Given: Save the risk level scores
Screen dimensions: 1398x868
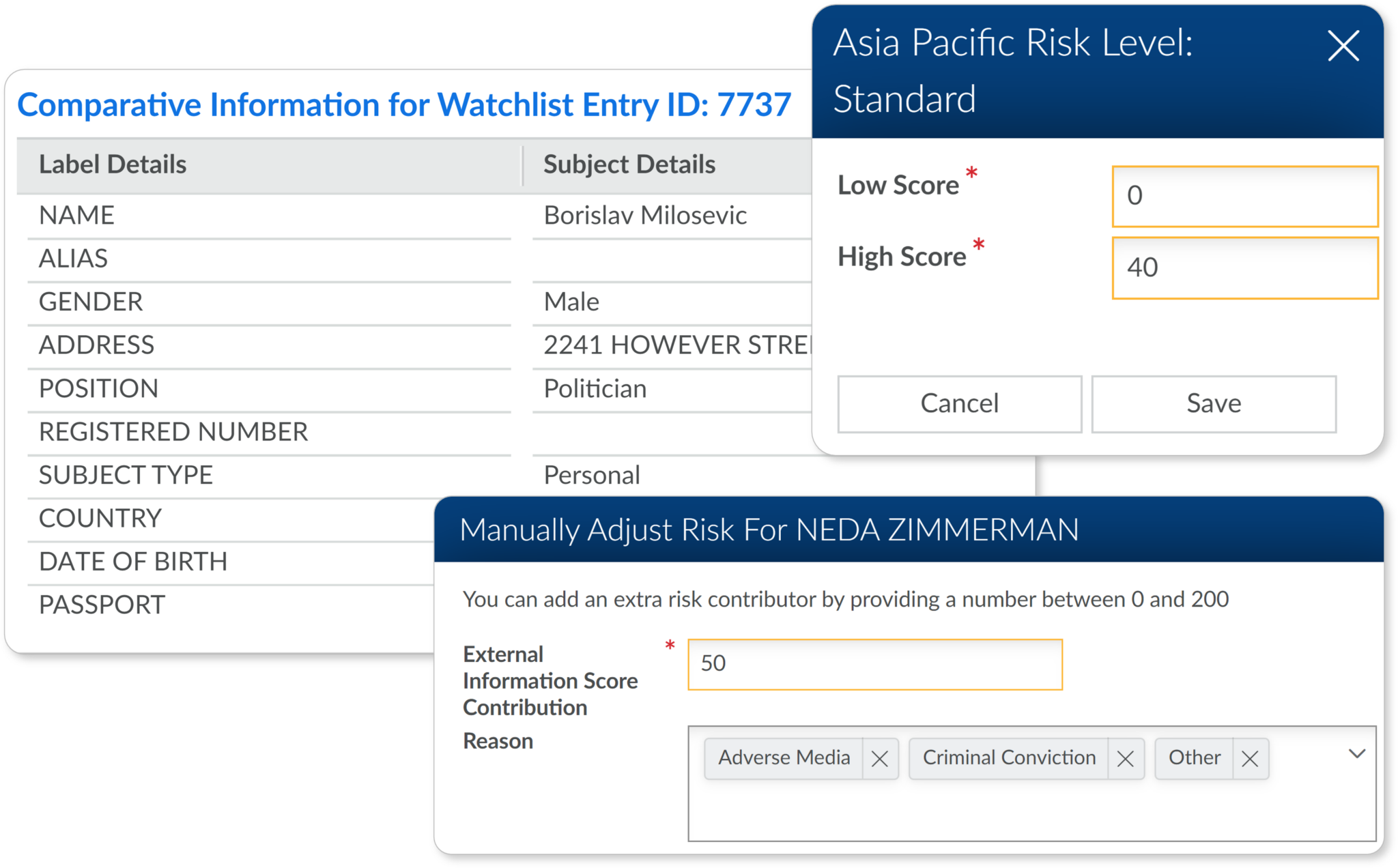Looking at the screenshot, I should [1213, 403].
